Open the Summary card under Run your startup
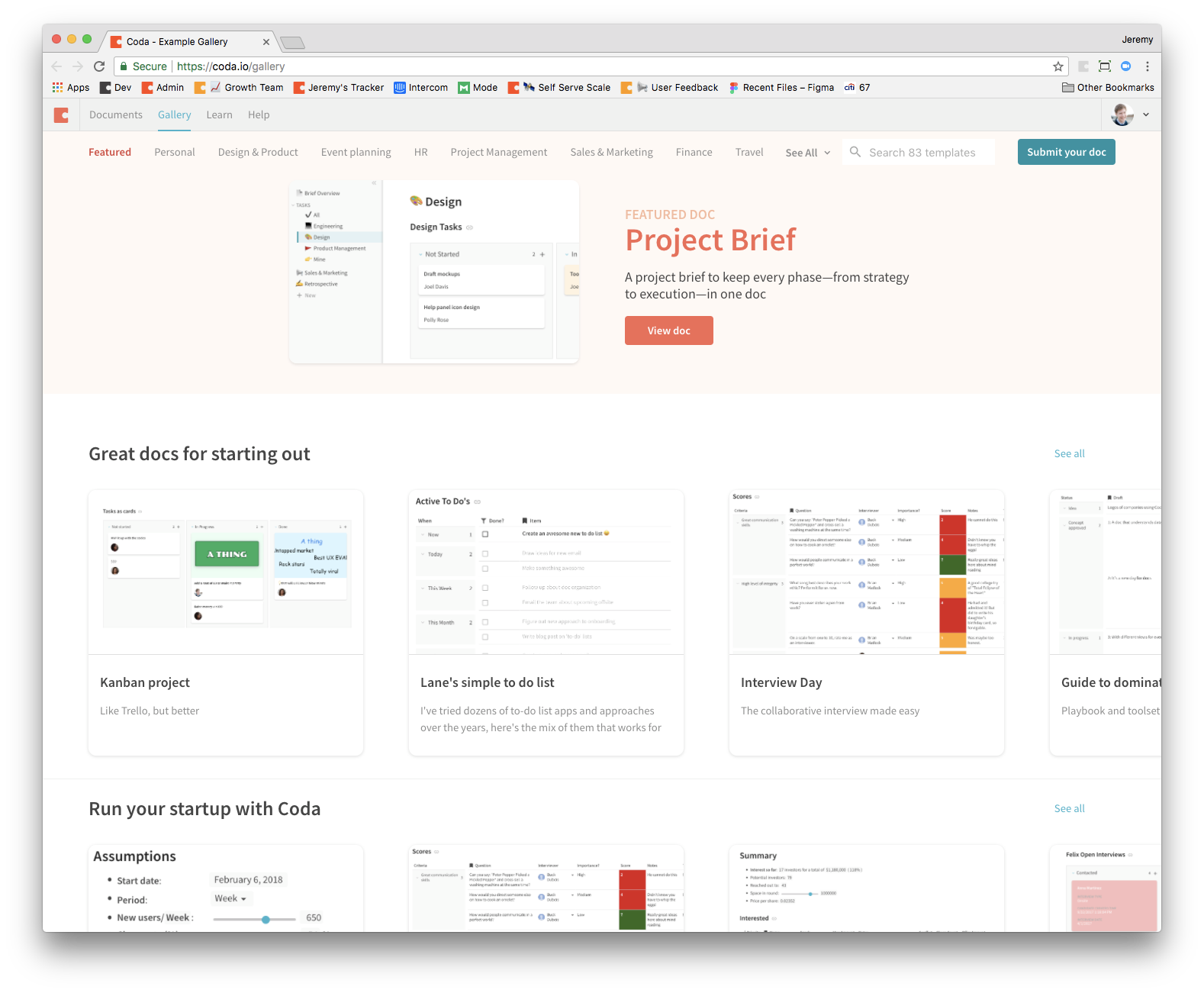Screen dimensions: 1204x993 867,888
